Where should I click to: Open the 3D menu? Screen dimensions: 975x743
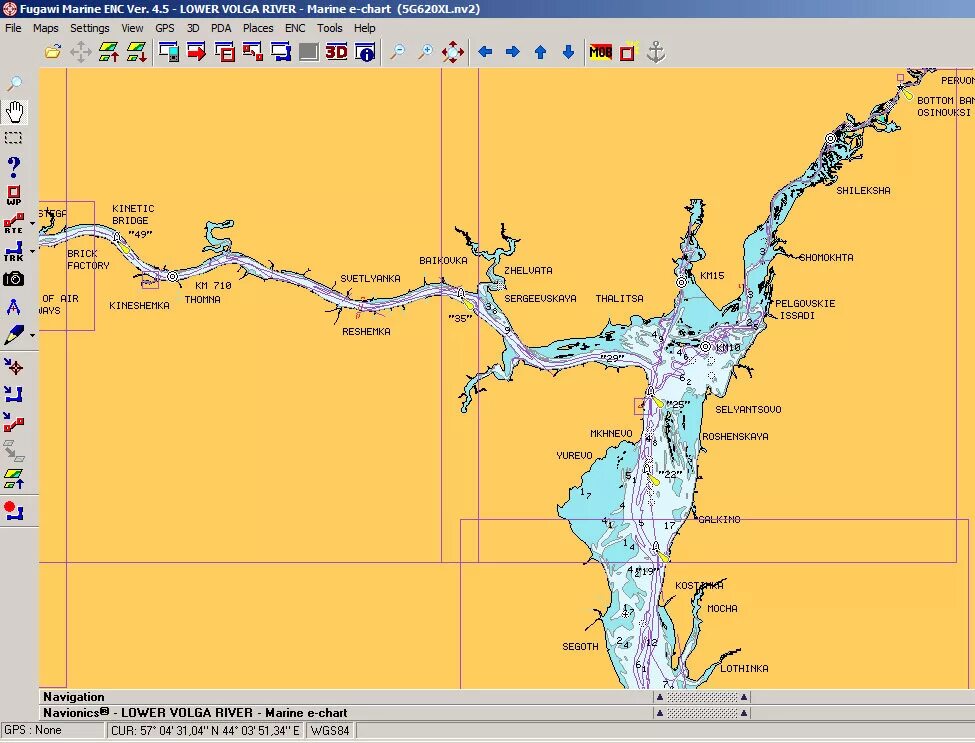coord(193,28)
